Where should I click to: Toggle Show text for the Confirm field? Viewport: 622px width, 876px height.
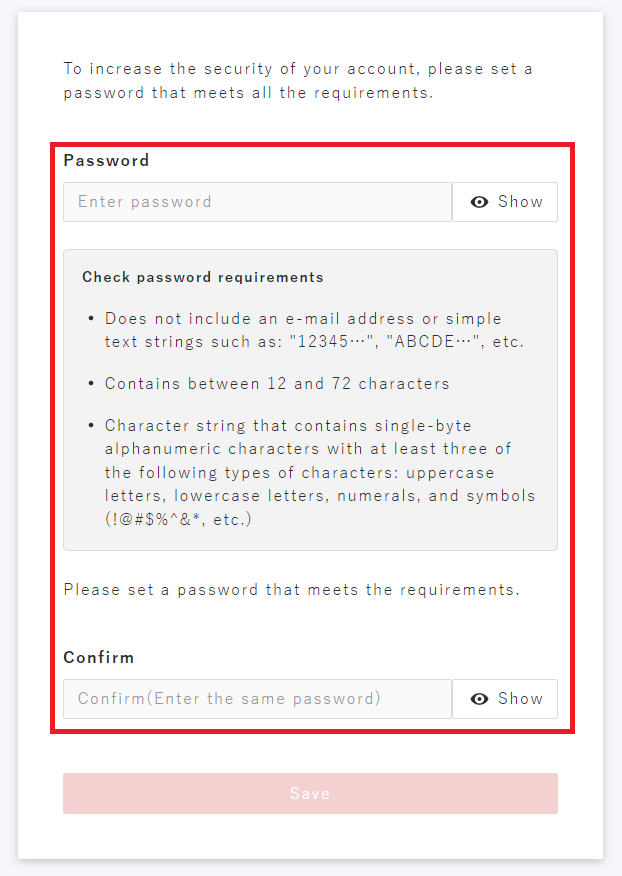pos(520,699)
